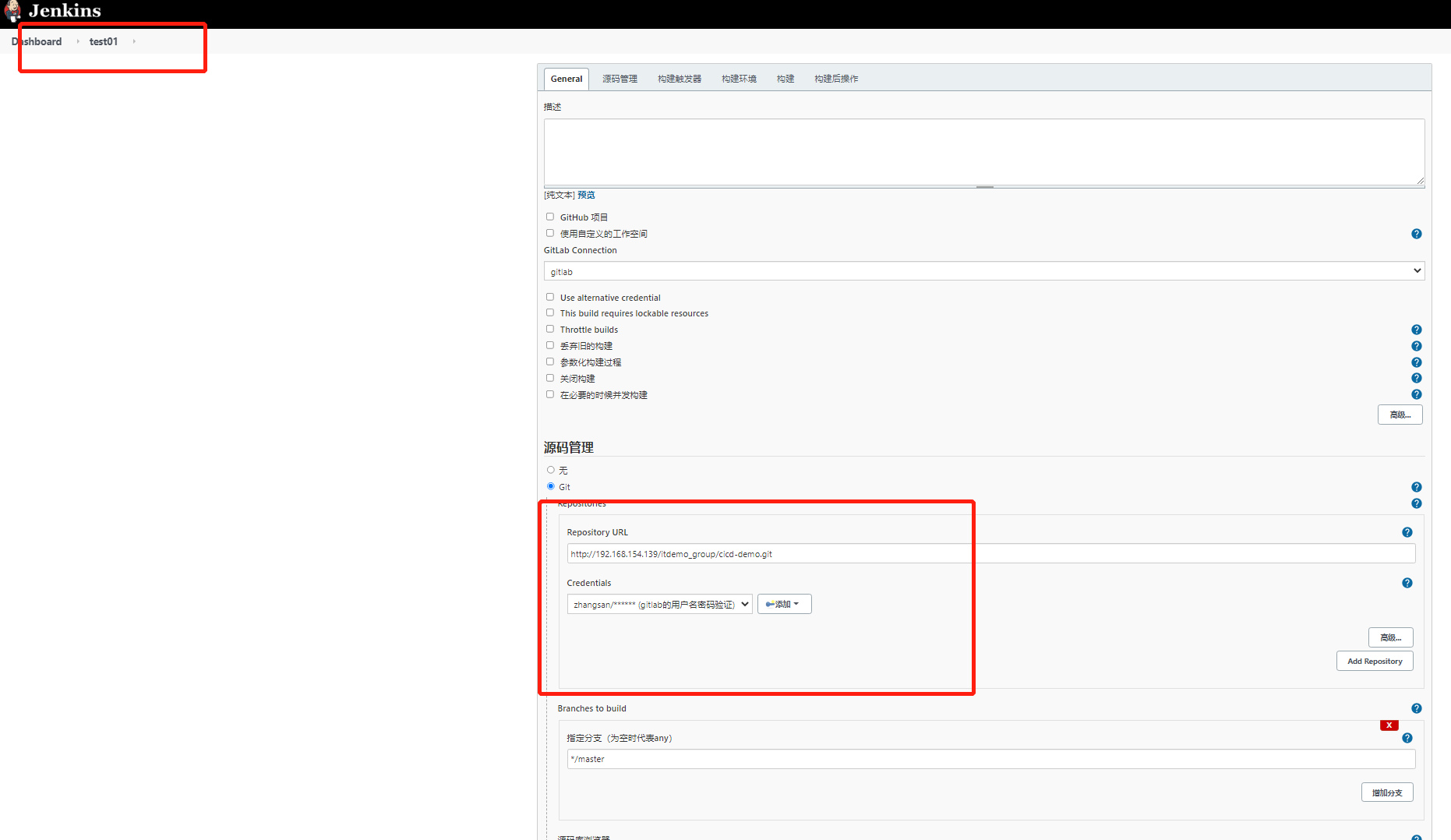Expand breadcrumb arrow after test01
This screenshot has width=1451, height=840.
click(134, 41)
